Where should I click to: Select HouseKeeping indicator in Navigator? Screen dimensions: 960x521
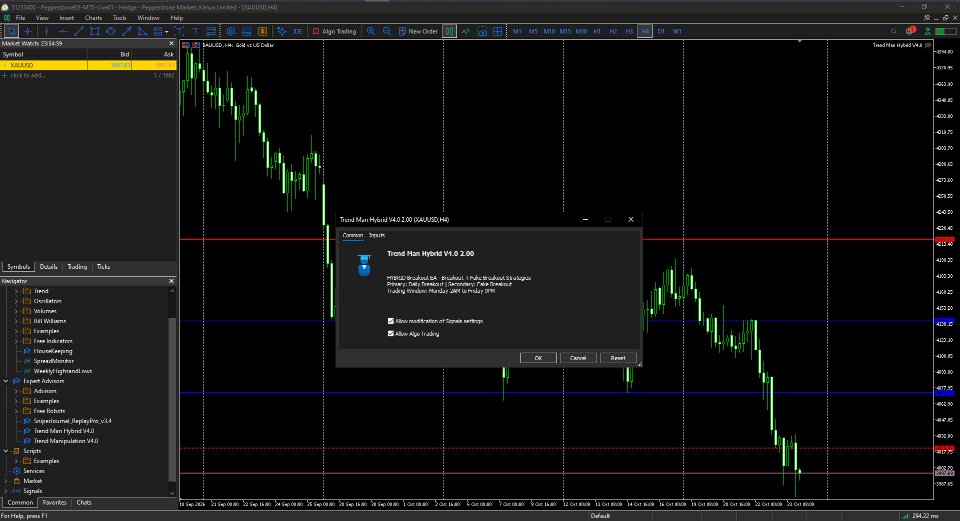pos(53,351)
